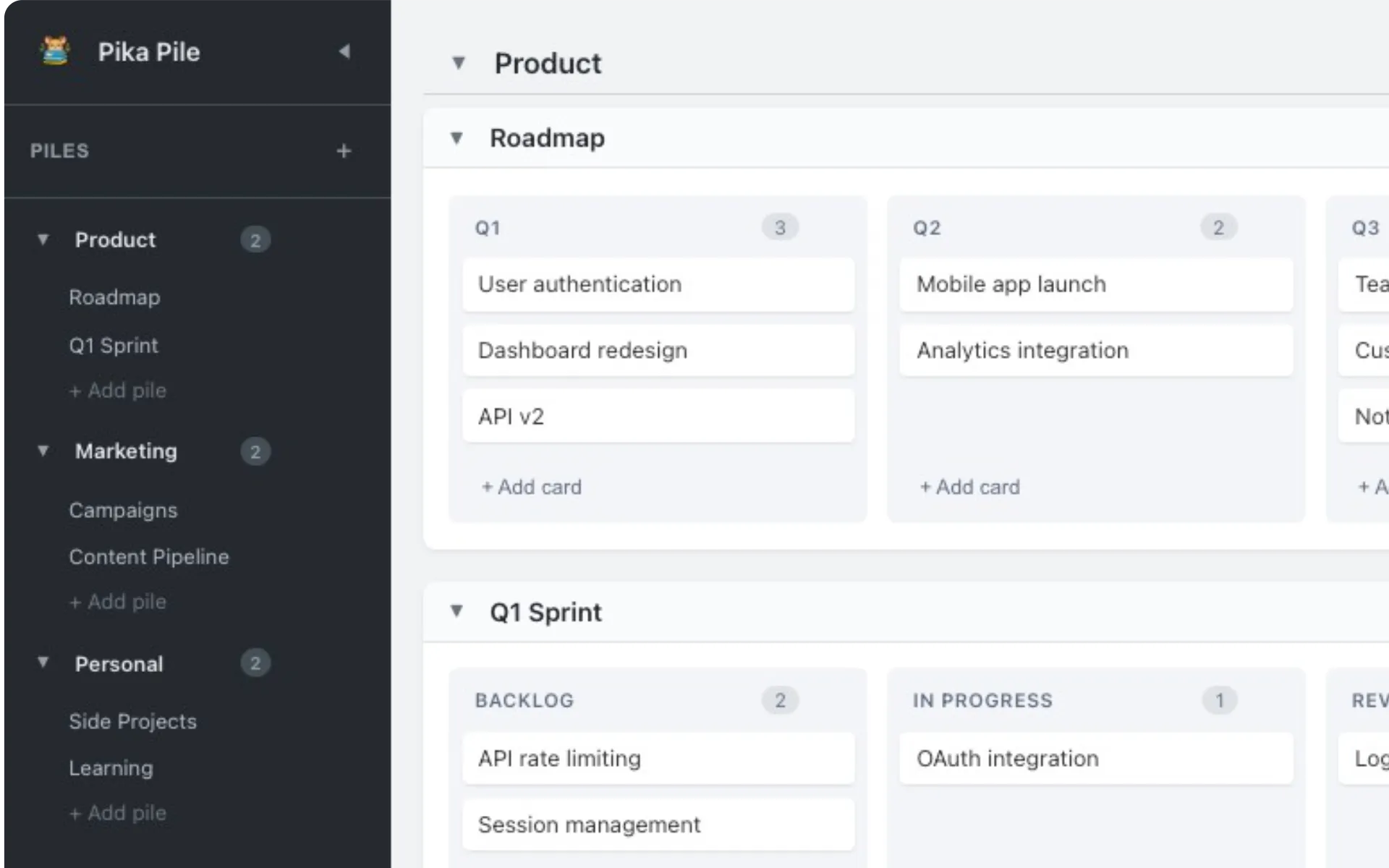
Task: Click Add pile under the Marketing group
Action: 118,602
